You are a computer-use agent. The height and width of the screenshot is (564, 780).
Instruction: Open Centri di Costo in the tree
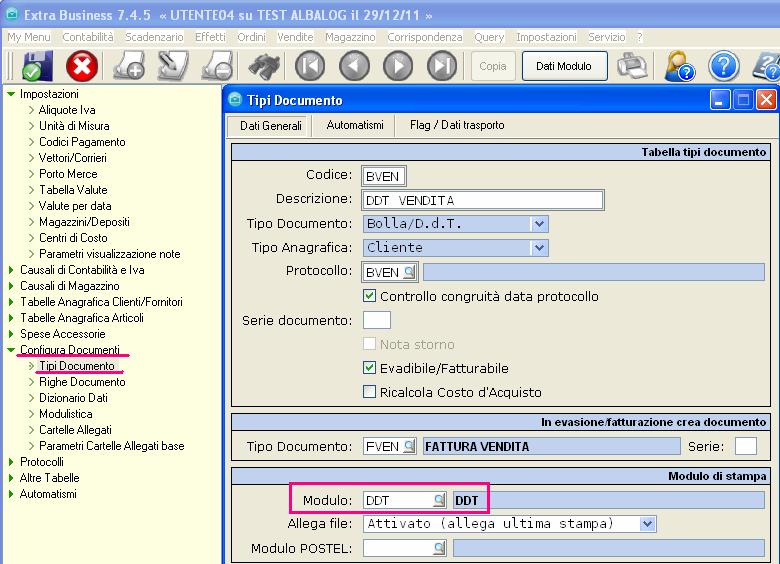click(x=73, y=238)
